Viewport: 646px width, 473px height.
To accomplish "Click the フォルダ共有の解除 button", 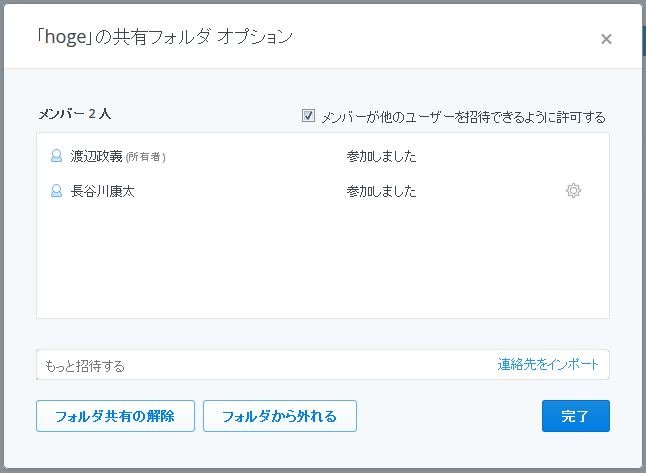I will (115, 416).
